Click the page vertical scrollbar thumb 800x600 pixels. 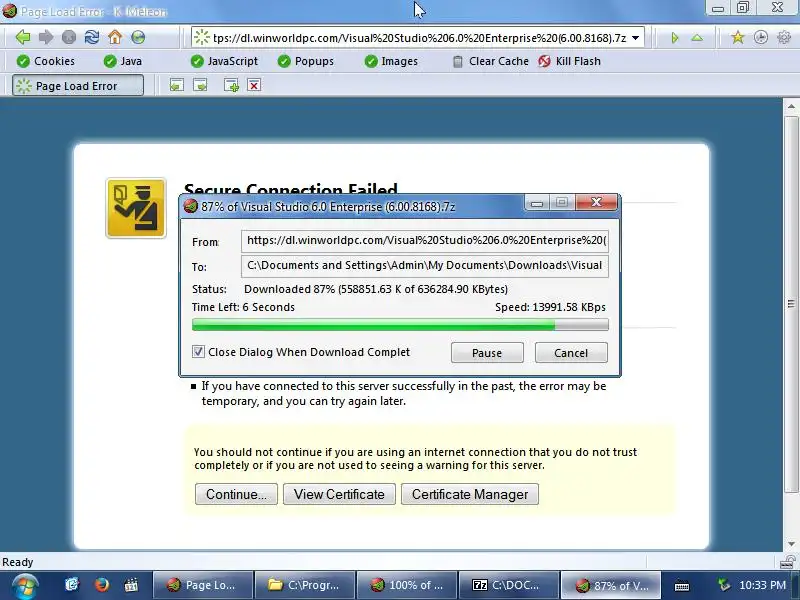point(791,304)
